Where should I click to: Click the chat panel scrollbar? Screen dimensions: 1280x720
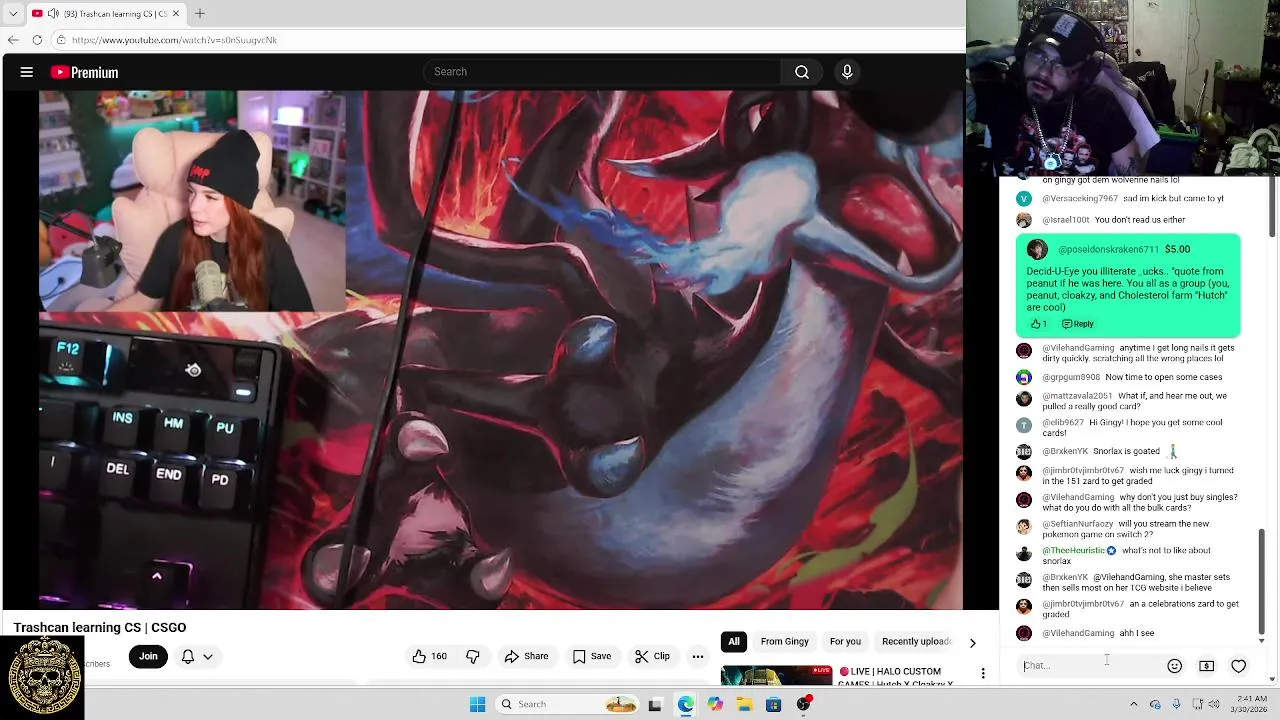point(1261,581)
